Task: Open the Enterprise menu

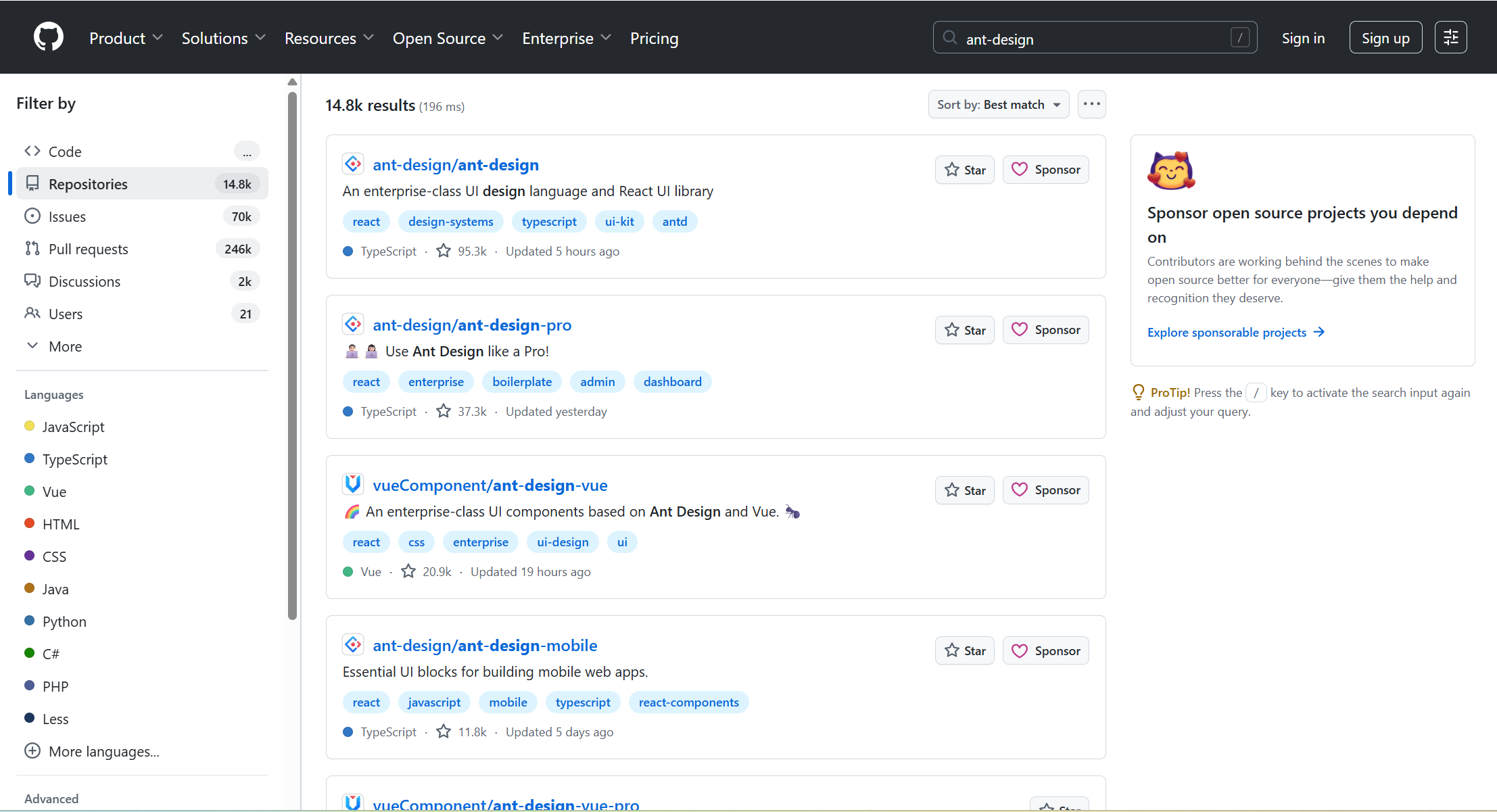Action: coord(567,38)
